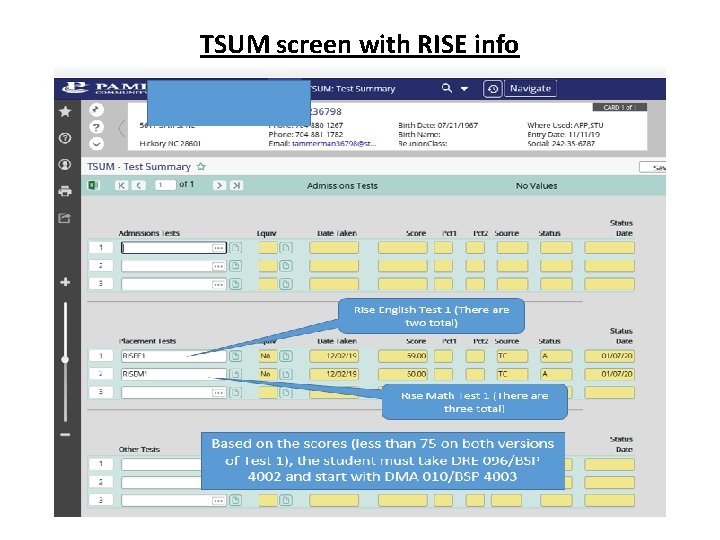This screenshot has width=720, height=540.
Task: Open detail icon for Admissions Tests row 3
Action: [236, 284]
